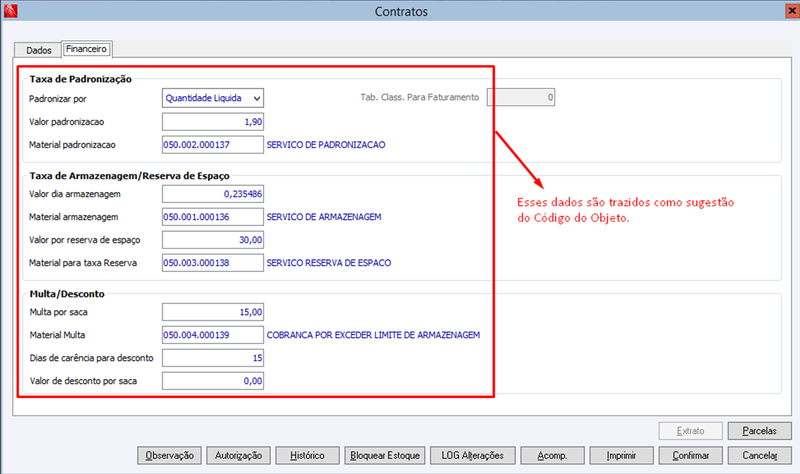The image size is (800, 474).
Task: Click the Material Multa code field
Action: pos(213,335)
